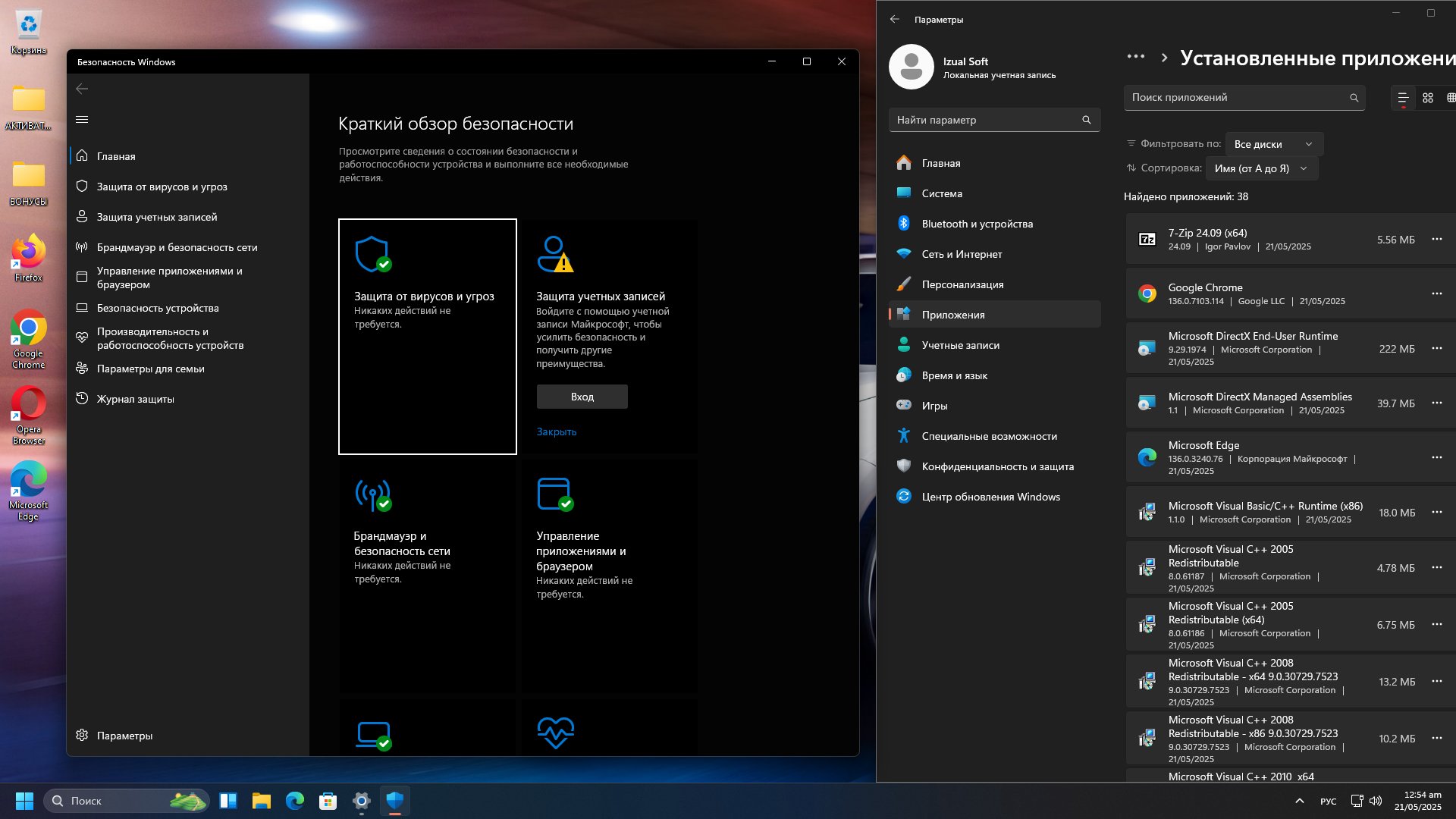Open Параметры для семьи in sidebar
Screen dimensions: 1456x819
[188, 369]
